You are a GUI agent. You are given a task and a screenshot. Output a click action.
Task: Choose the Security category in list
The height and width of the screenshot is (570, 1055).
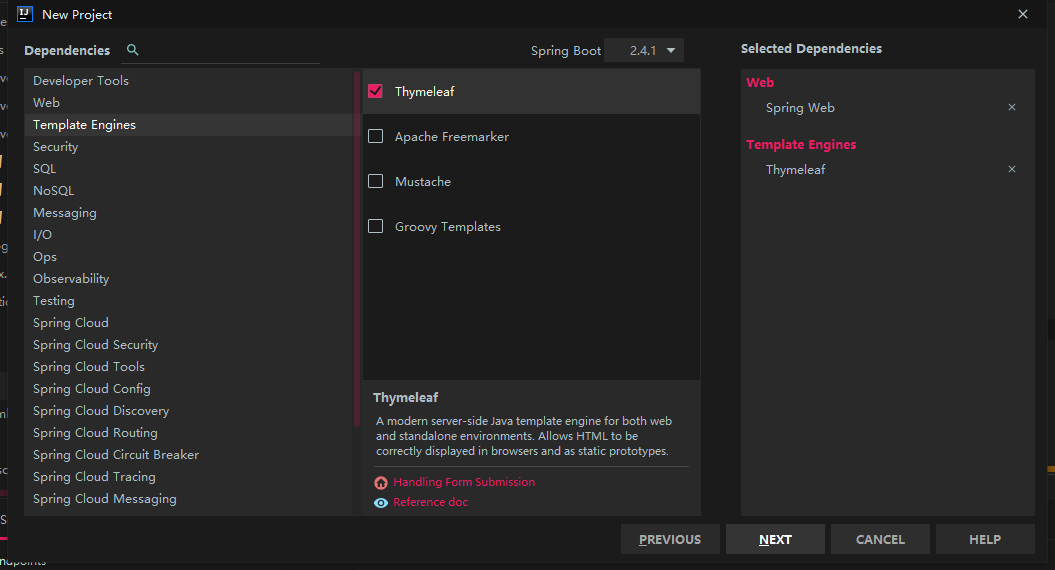coord(56,147)
